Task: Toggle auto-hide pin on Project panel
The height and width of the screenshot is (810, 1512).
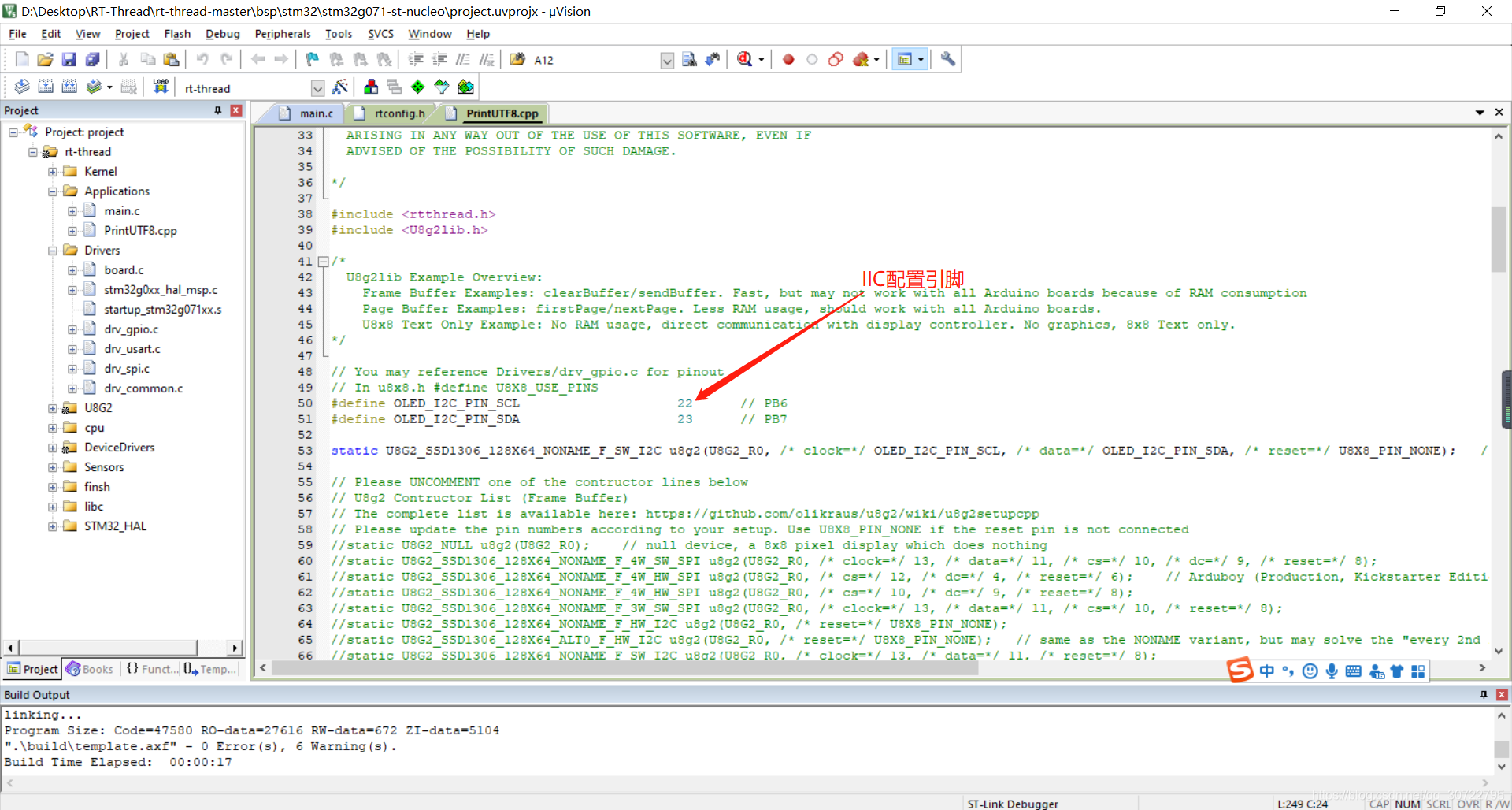Action: coord(218,110)
